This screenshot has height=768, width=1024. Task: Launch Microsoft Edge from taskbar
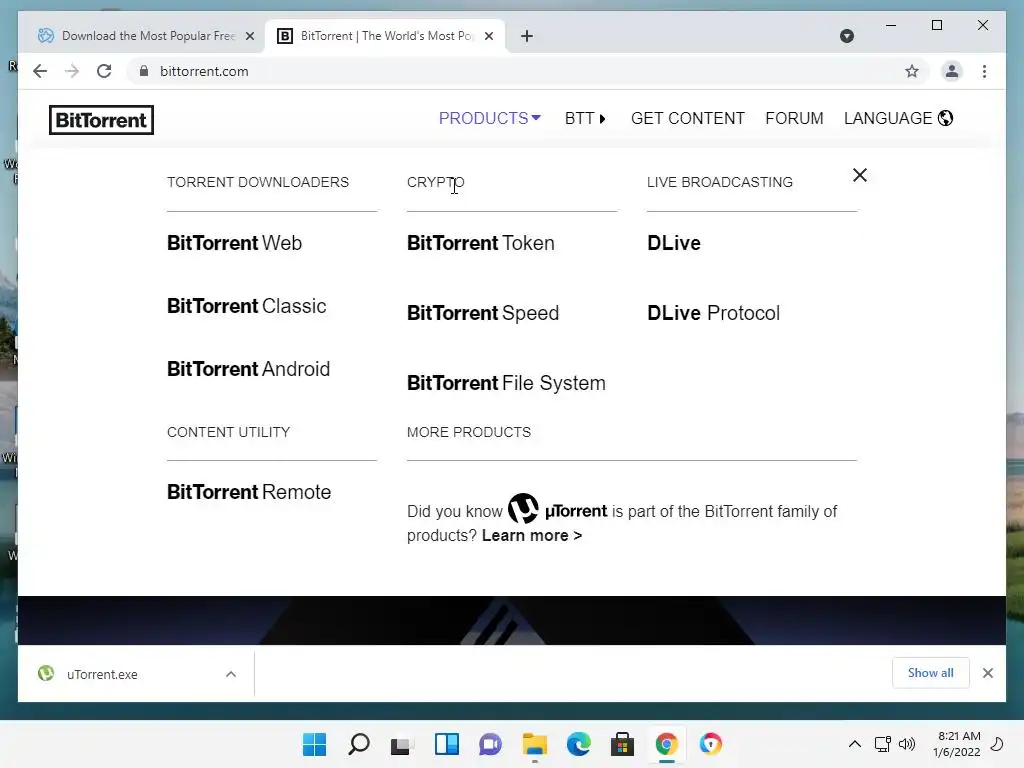pyautogui.click(x=579, y=744)
